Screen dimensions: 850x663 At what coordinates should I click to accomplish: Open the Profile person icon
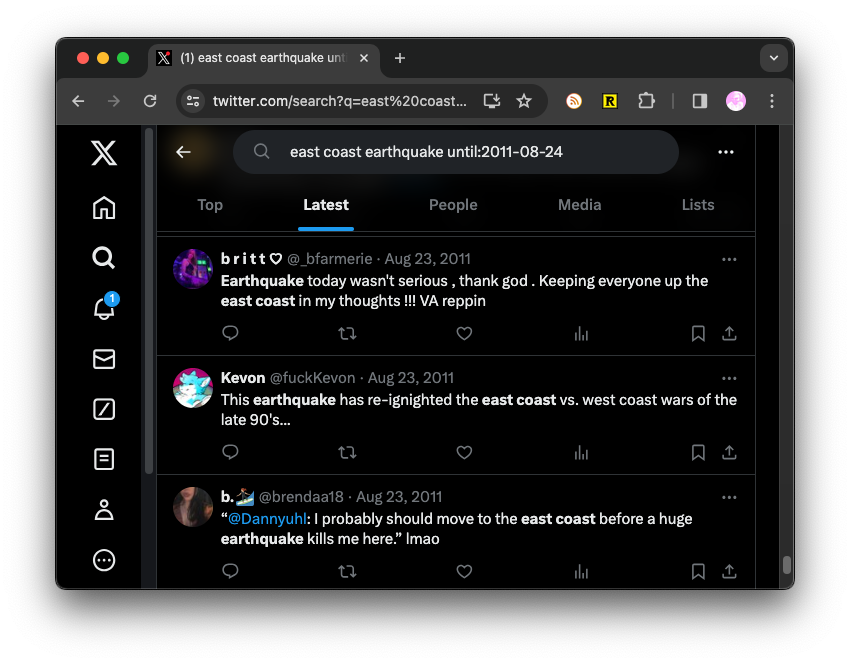[x=104, y=510]
